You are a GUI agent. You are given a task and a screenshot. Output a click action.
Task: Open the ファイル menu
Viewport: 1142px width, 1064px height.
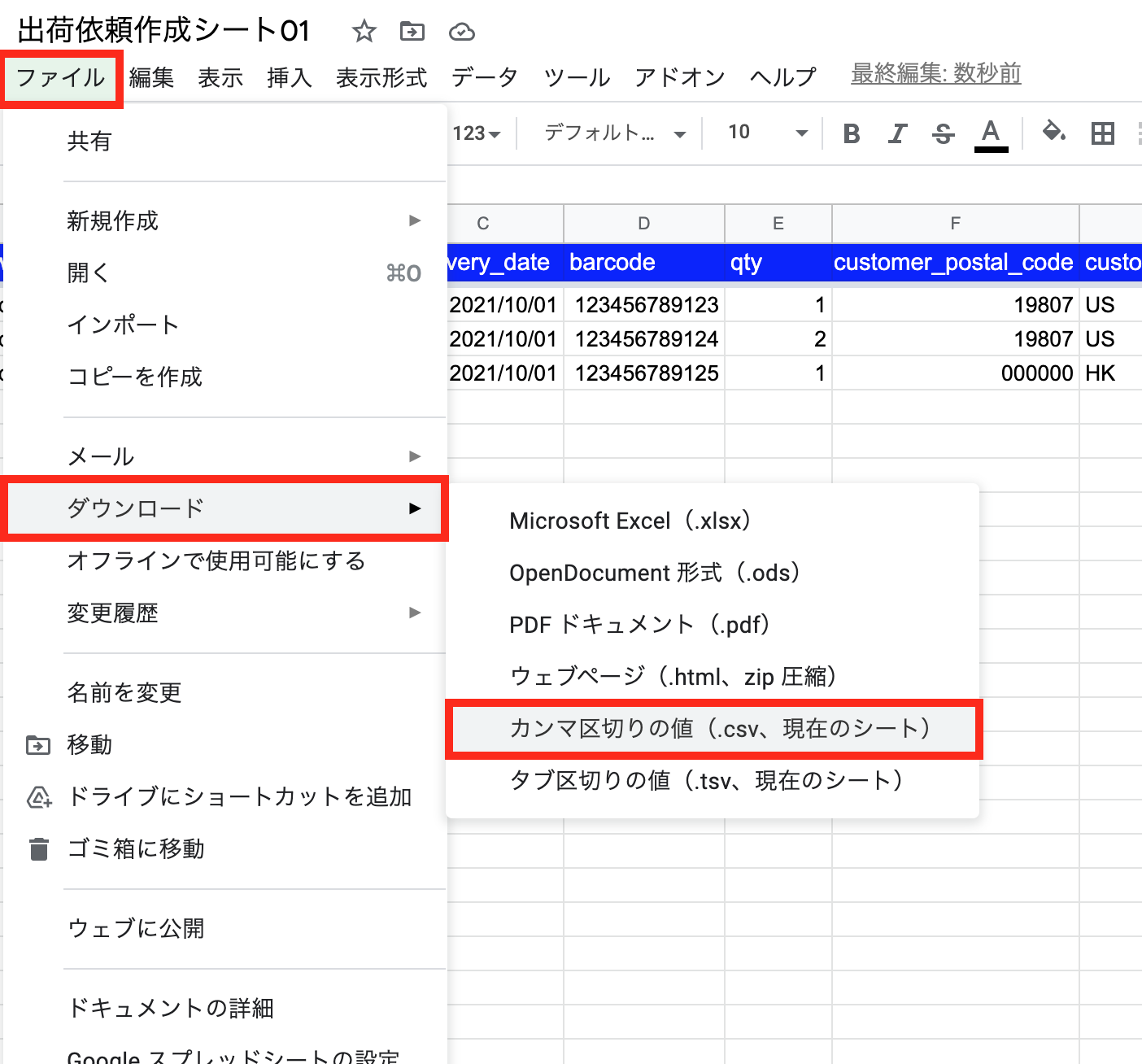[61, 78]
